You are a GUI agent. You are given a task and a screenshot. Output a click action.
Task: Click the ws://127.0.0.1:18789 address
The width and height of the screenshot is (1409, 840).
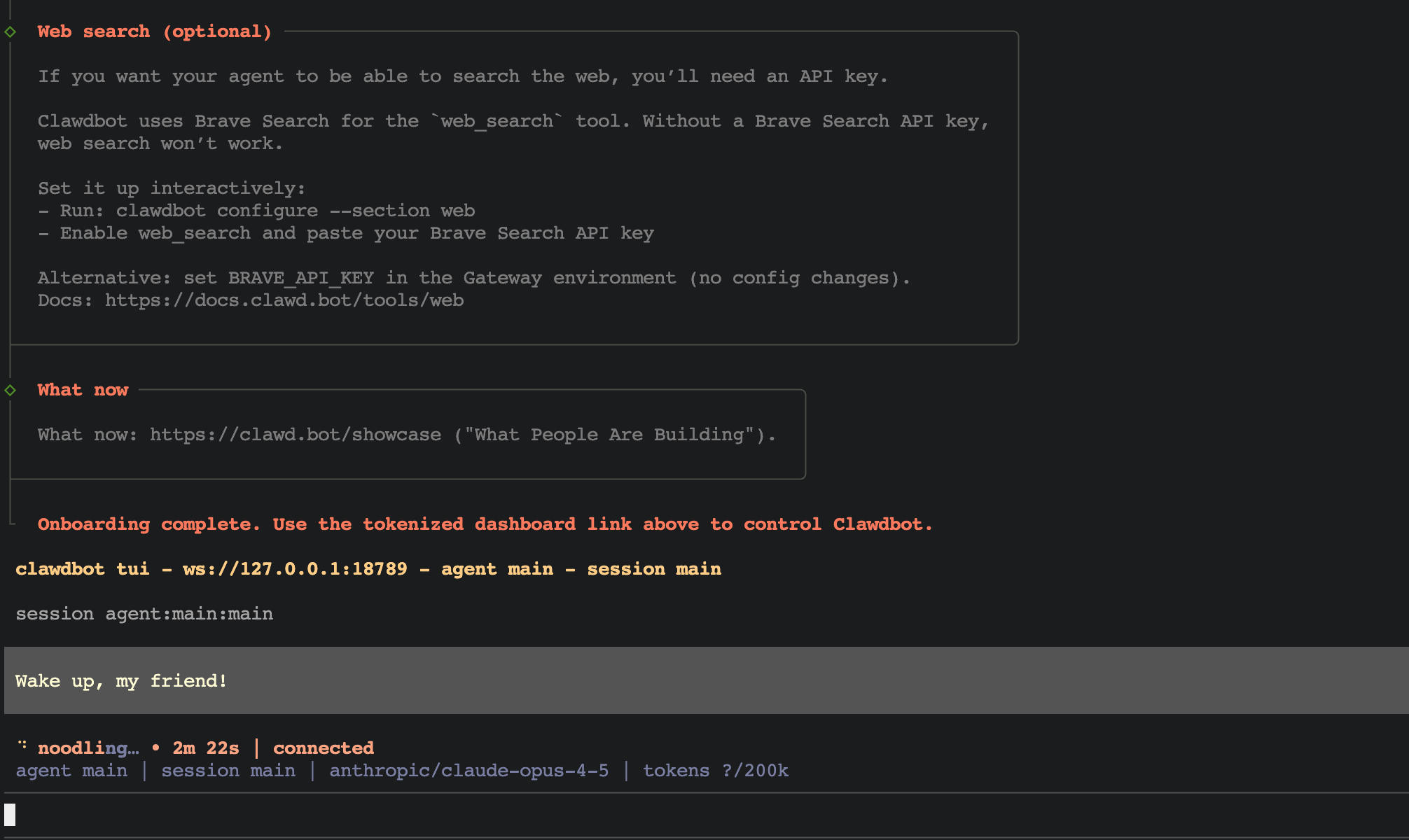[295, 569]
